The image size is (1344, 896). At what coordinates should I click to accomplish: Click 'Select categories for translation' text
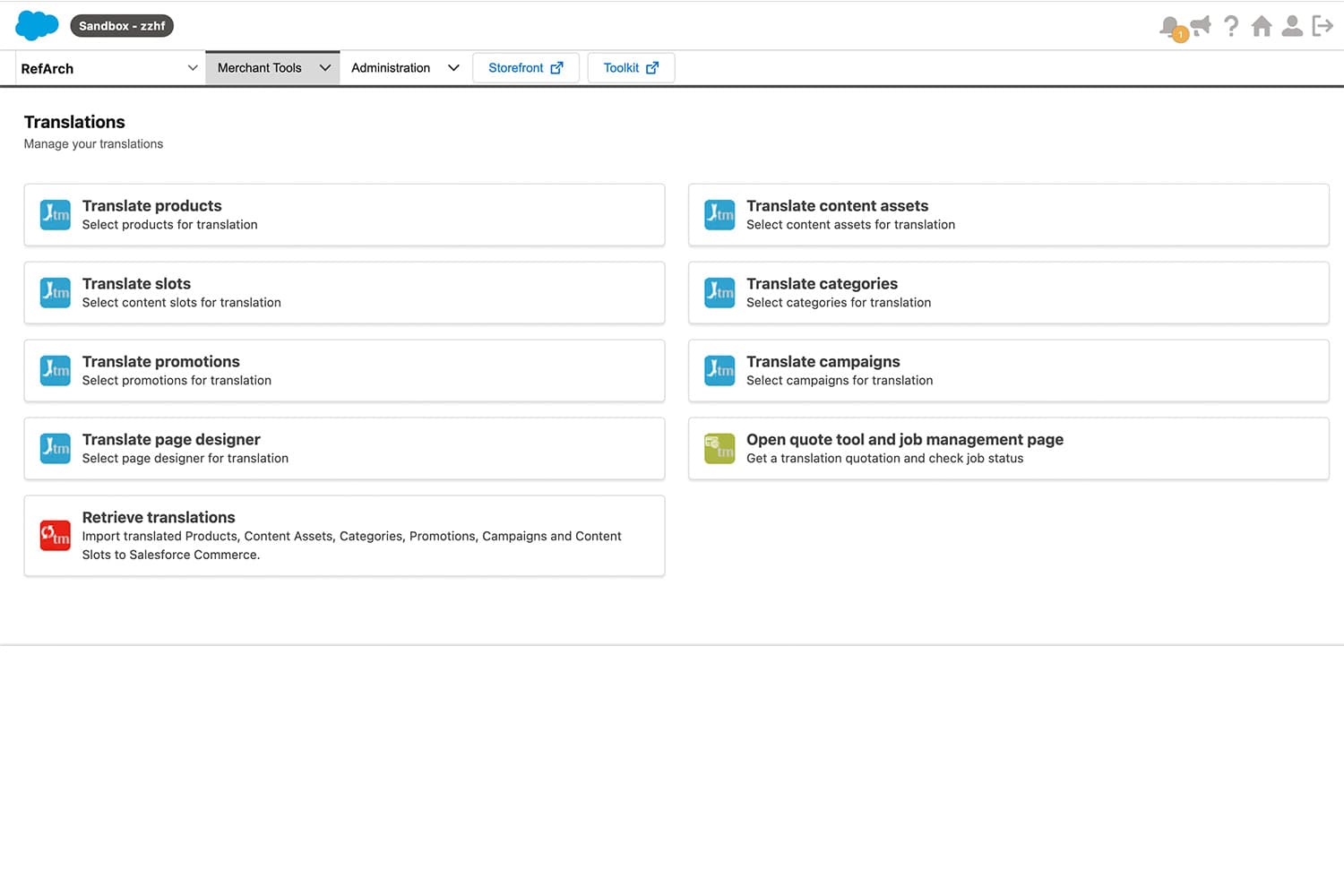(x=839, y=303)
